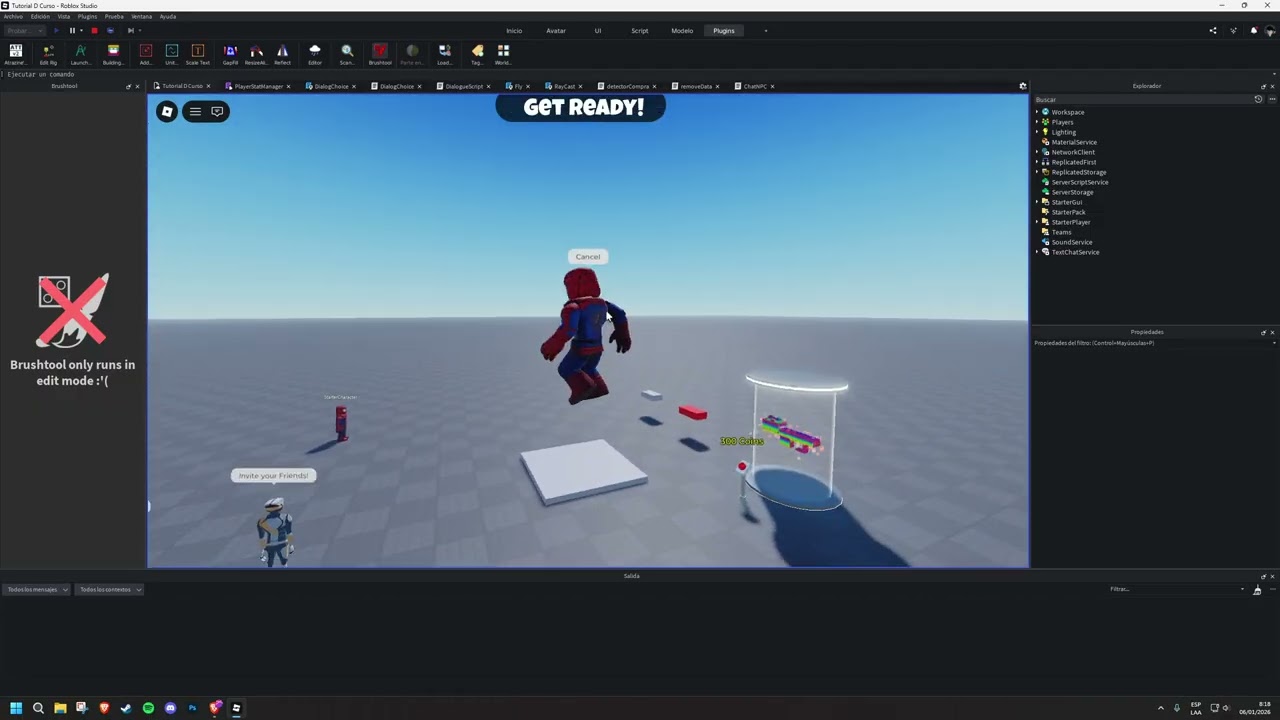Expand the TextChatService node
1280x720 pixels.
click(1037, 252)
